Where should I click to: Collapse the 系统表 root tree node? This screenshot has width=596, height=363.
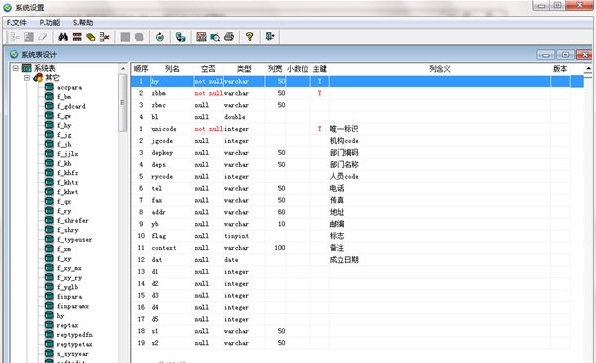pos(16,68)
